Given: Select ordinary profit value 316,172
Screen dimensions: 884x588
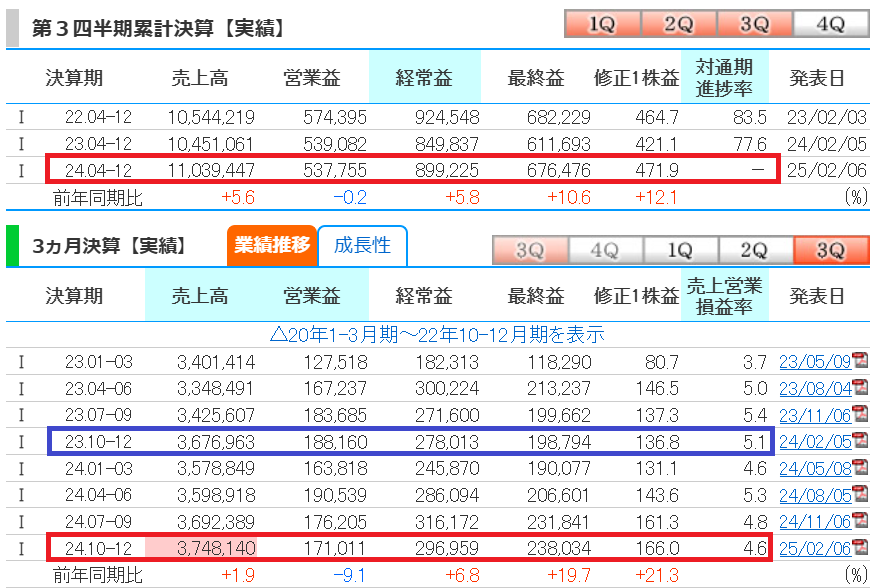Looking at the screenshot, I should (447, 522).
